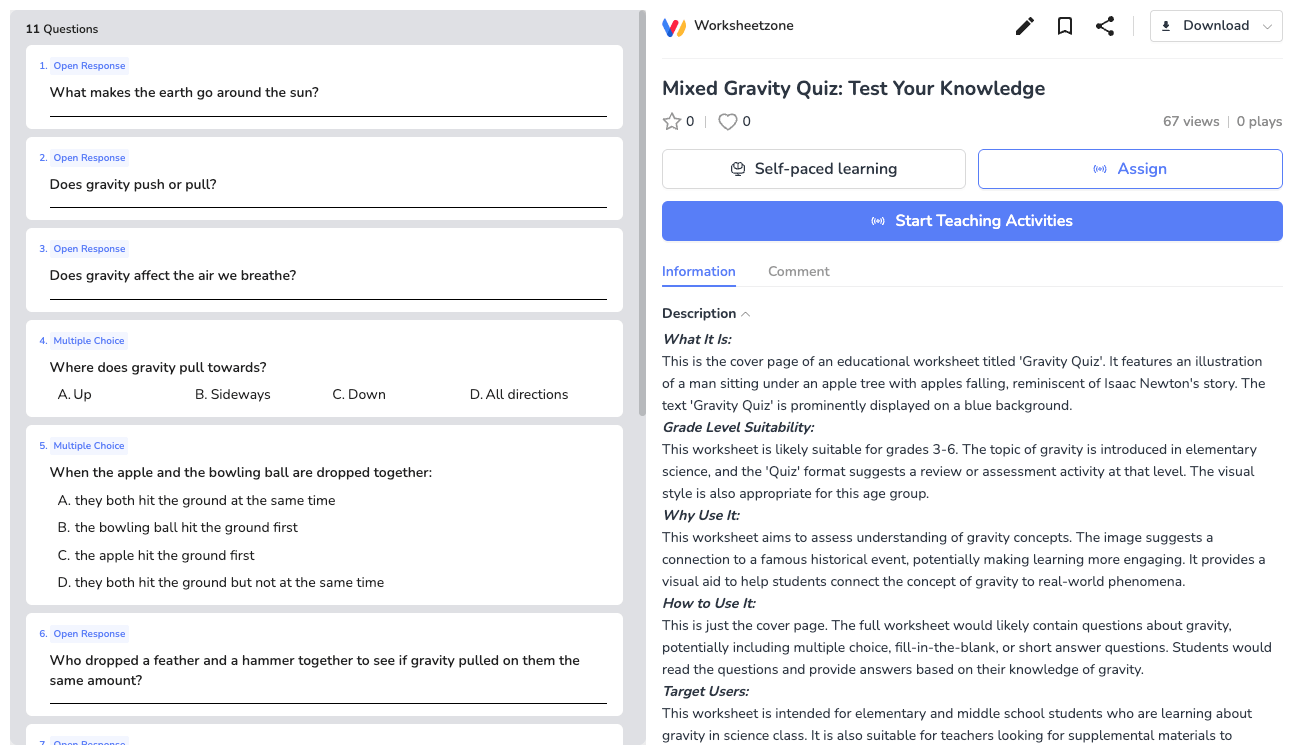Click the edit pencil icon

coord(1024,26)
